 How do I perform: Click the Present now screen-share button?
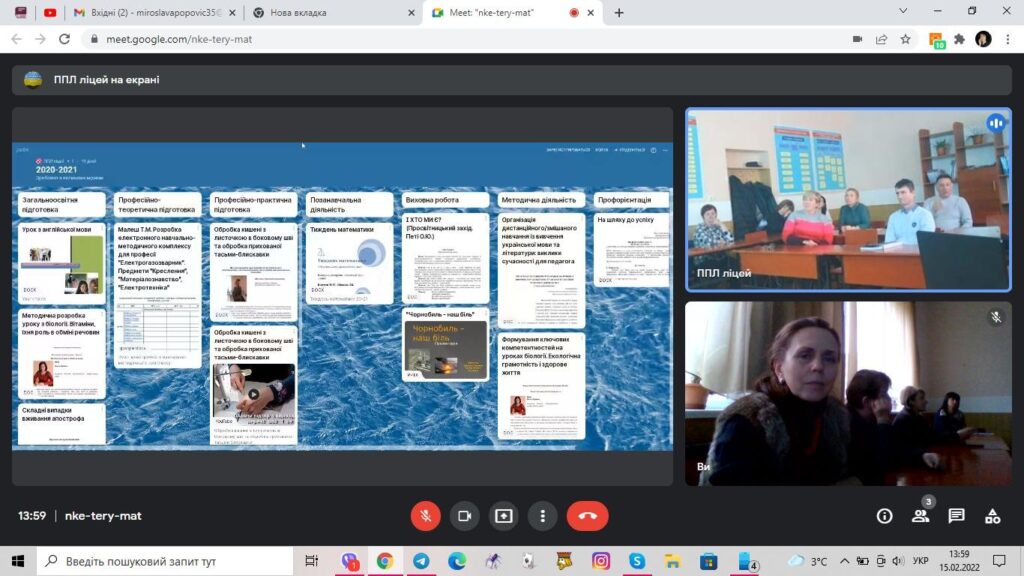[503, 516]
